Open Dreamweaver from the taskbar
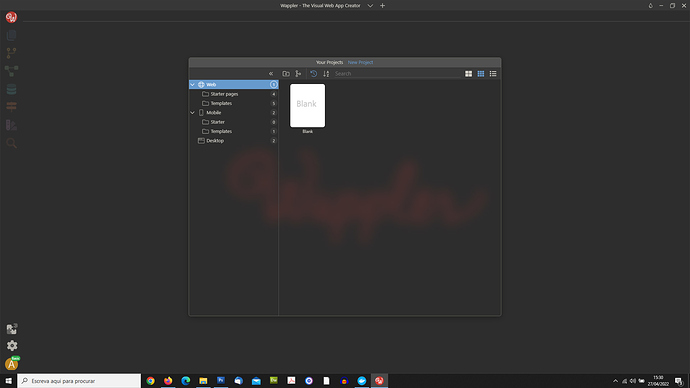This screenshot has height=388, width=690. click(274, 381)
